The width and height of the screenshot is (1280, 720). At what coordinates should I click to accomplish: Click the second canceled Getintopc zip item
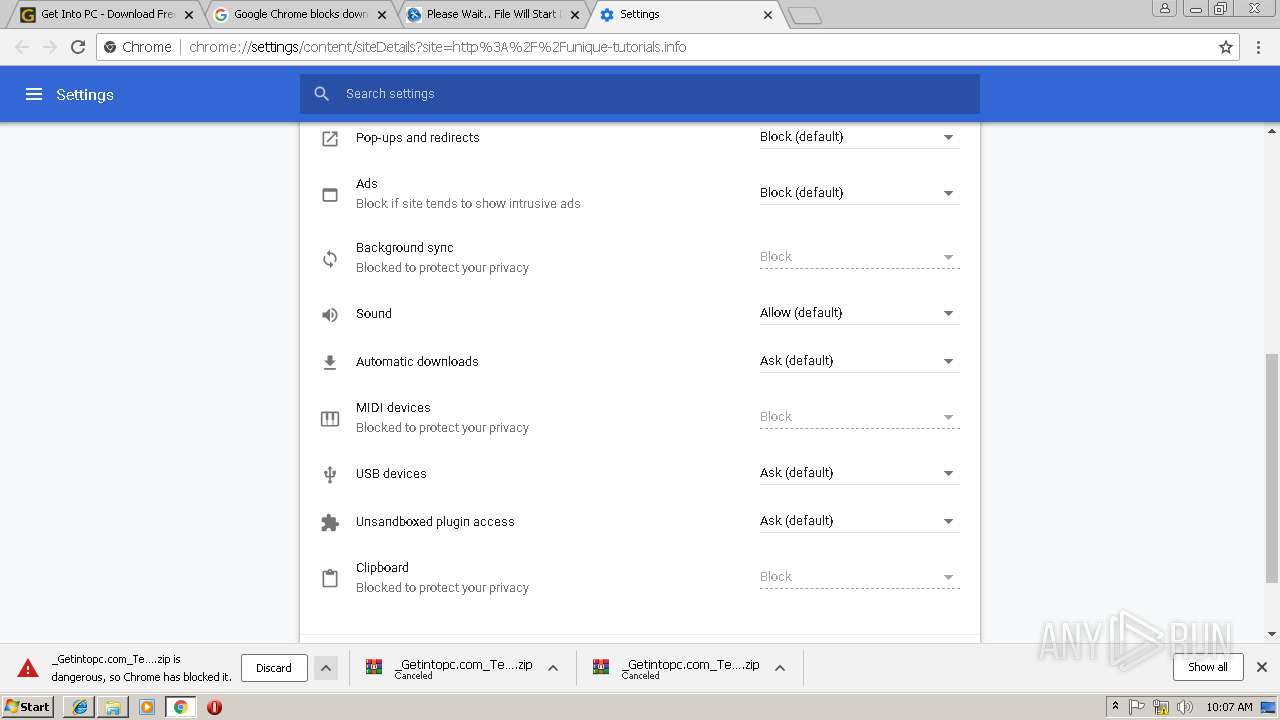tap(676, 668)
